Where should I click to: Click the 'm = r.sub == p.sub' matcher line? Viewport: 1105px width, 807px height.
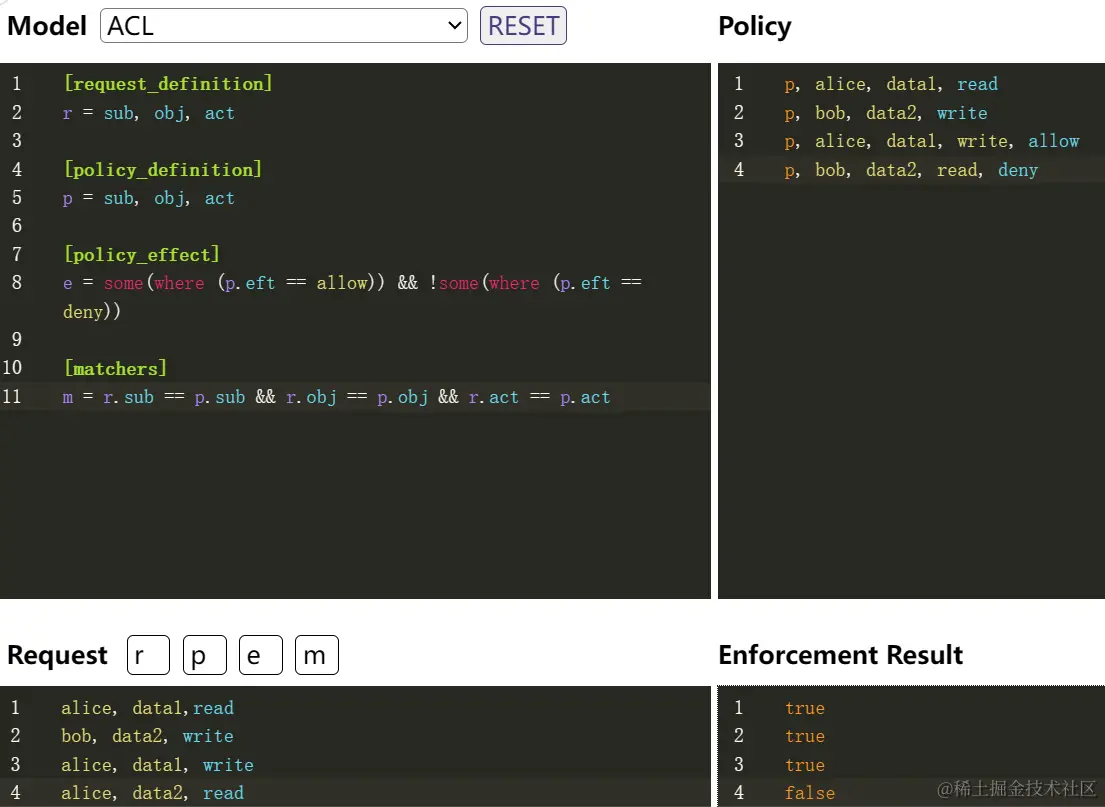(x=337, y=397)
